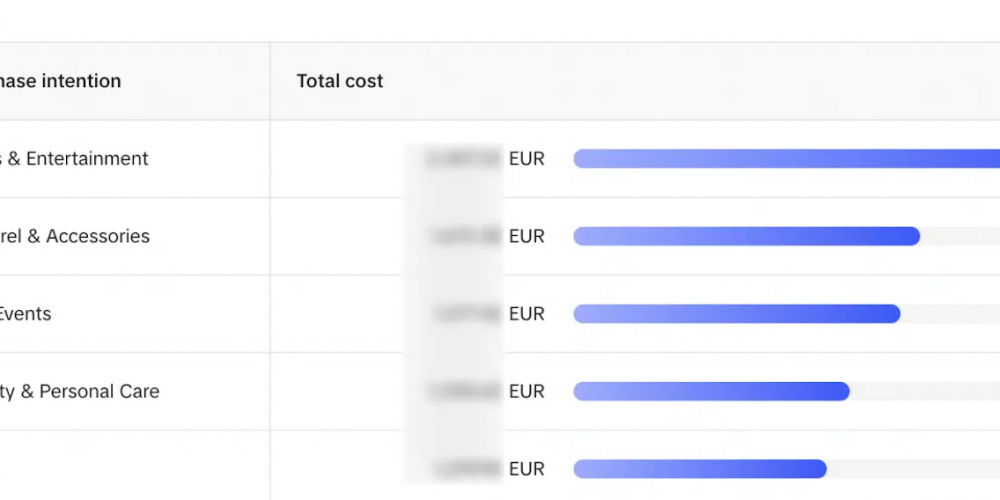The width and height of the screenshot is (1000, 500).
Task: Click the Personal Care row cost bar
Action: point(711,392)
